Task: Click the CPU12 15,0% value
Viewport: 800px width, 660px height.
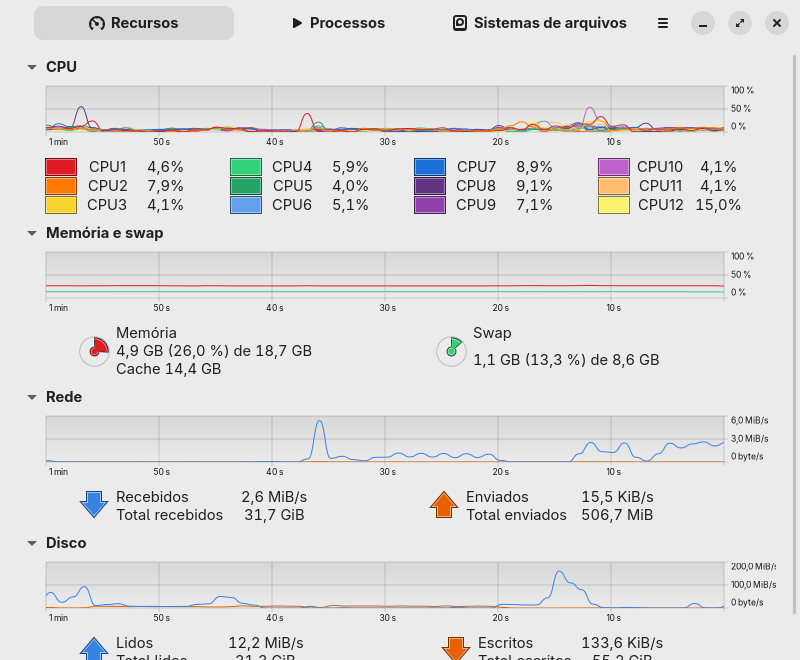Action: point(718,205)
